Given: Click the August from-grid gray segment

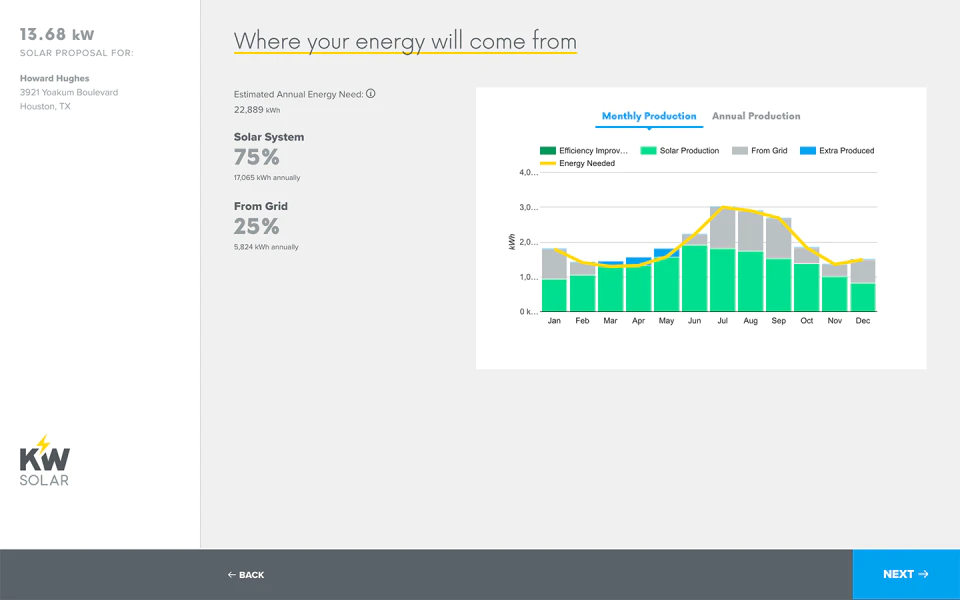Looking at the screenshot, I should click(750, 231).
